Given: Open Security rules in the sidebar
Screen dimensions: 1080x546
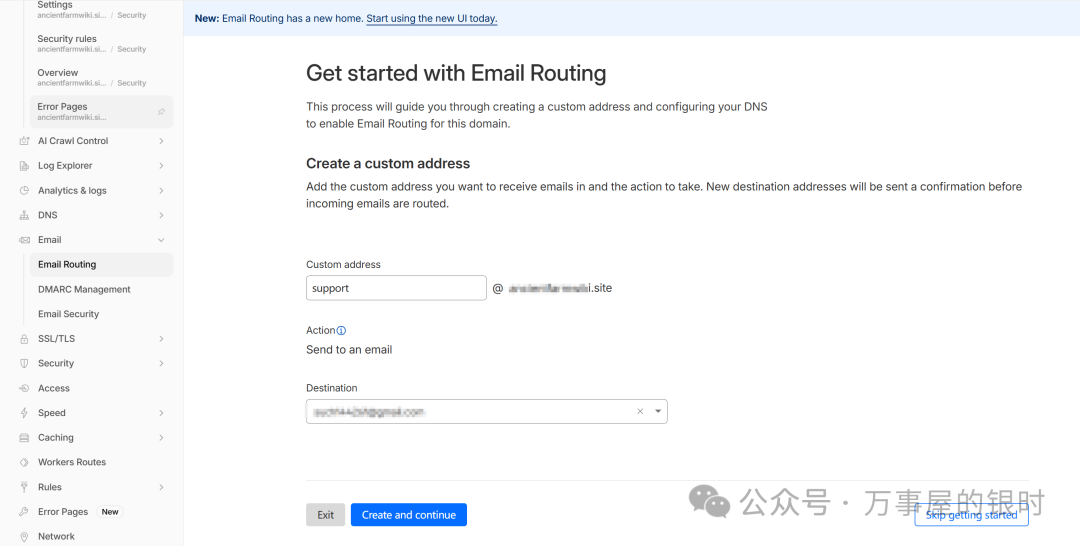Looking at the screenshot, I should click(67, 39).
